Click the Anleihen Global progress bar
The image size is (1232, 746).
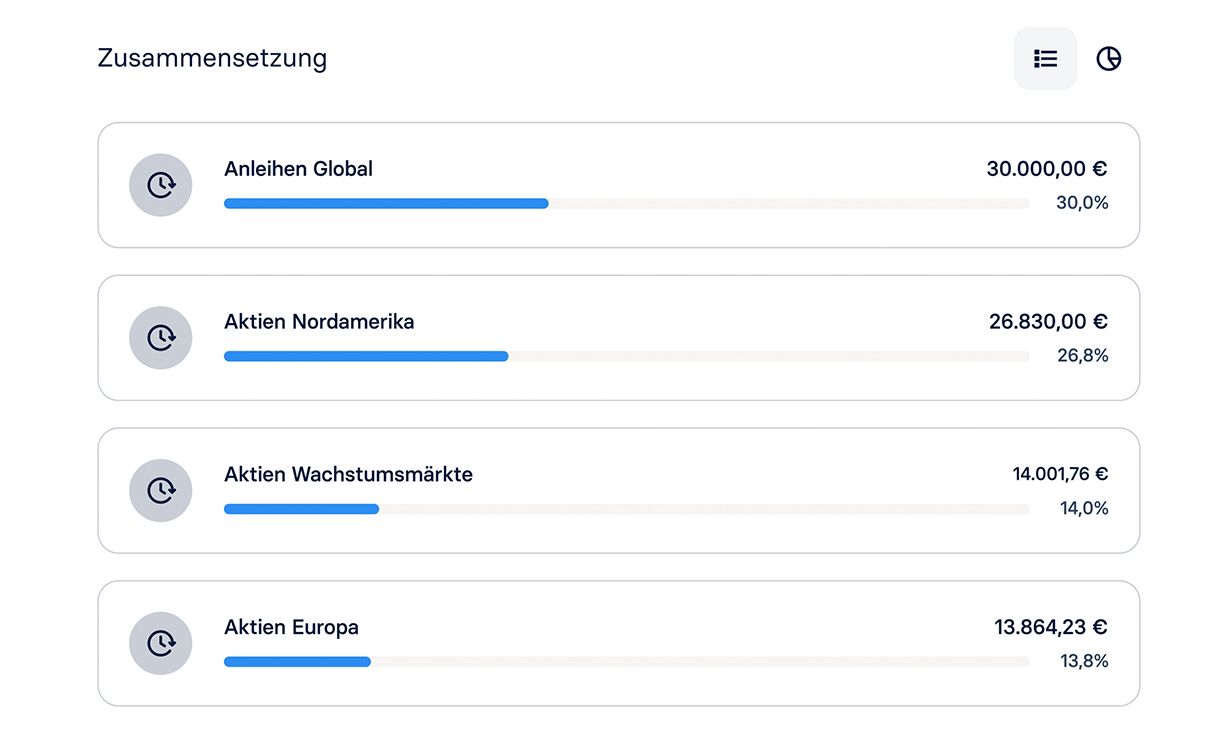click(626, 204)
